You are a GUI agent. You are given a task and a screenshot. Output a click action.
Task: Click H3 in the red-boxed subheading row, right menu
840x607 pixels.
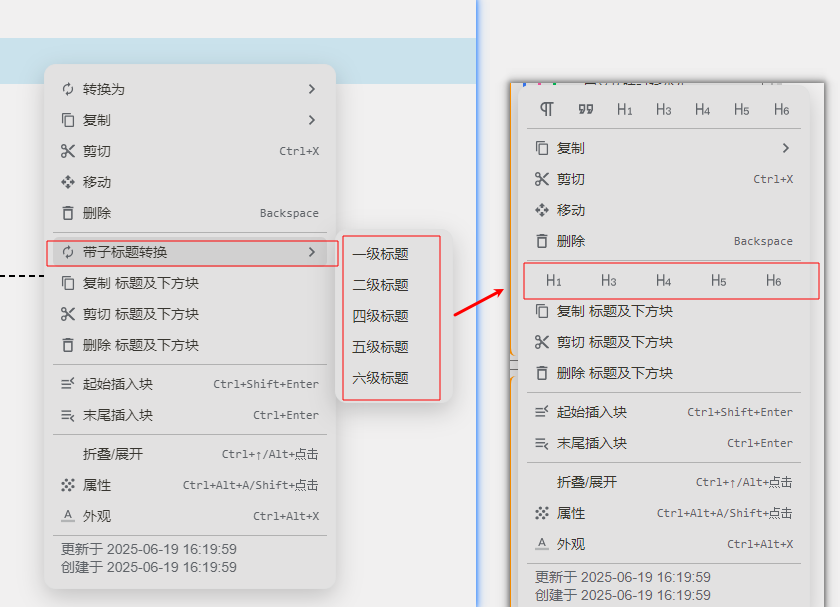[609, 280]
